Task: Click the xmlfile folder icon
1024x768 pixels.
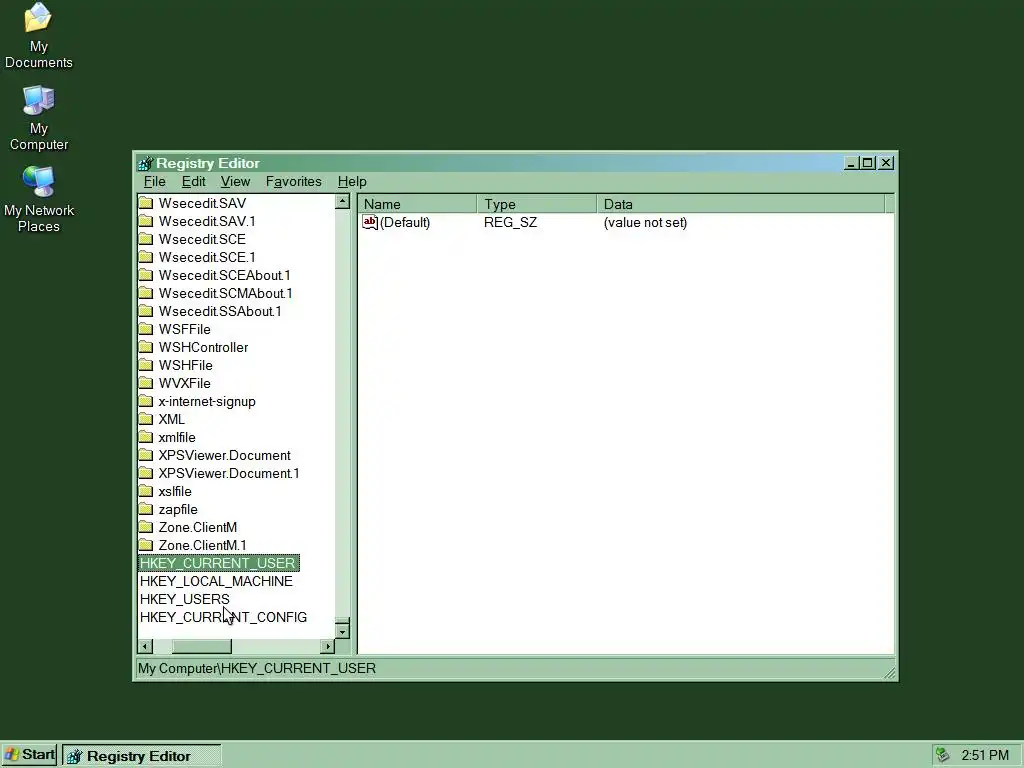Action: coord(146,437)
